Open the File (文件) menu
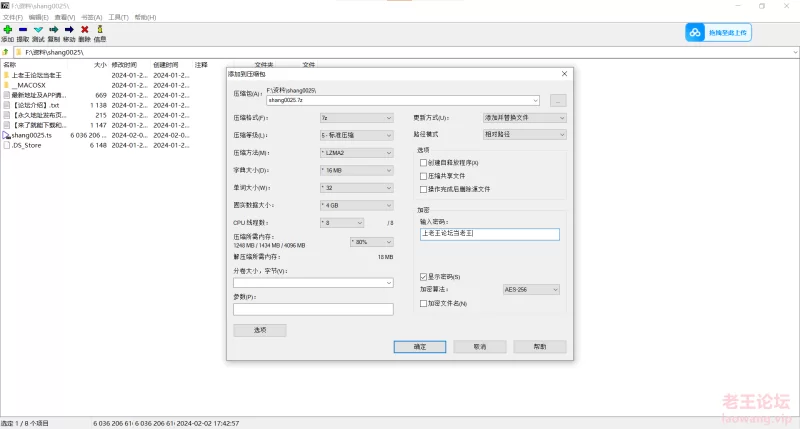800x429 pixels. pyautogui.click(x=12, y=17)
